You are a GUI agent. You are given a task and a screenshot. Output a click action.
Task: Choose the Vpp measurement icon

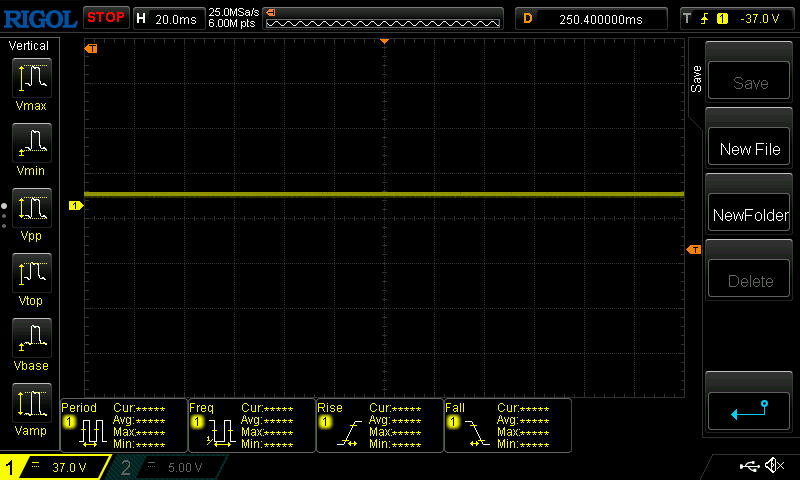(31, 208)
